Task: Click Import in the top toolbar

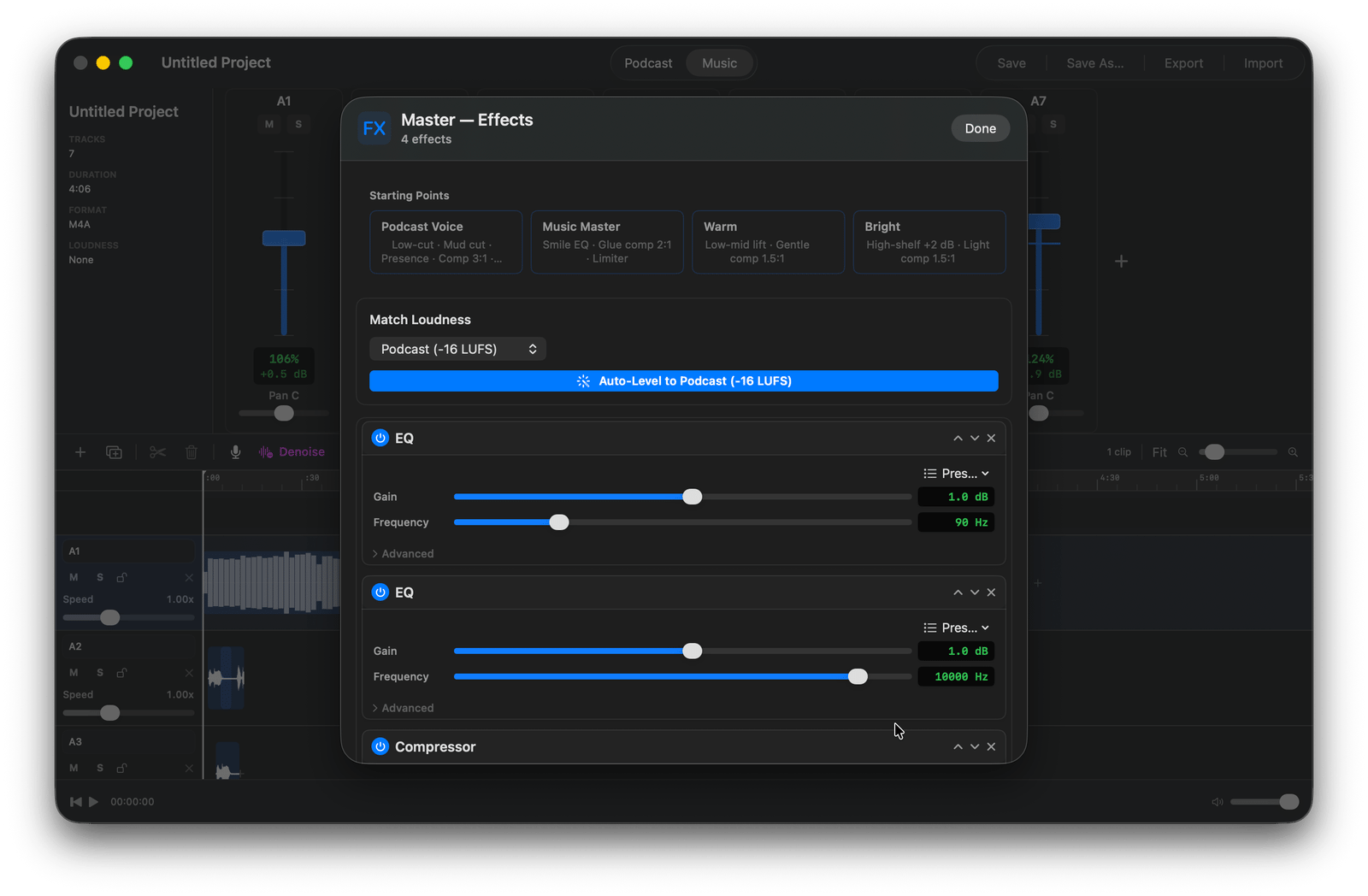Action: tap(1263, 63)
